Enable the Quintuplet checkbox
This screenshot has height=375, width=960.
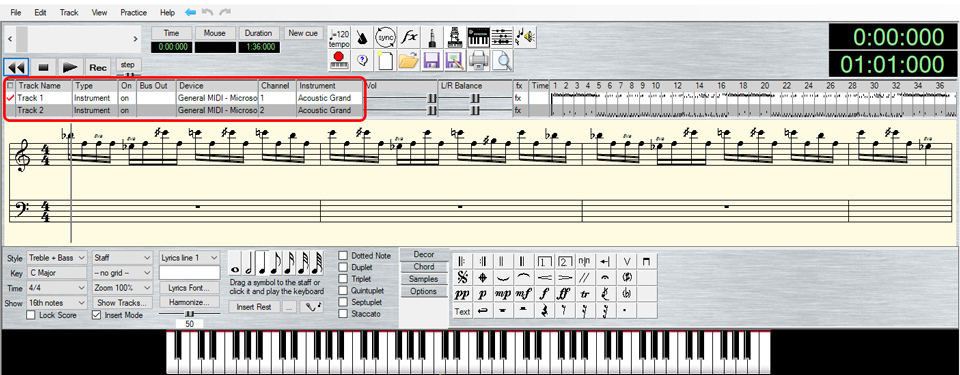(343, 290)
